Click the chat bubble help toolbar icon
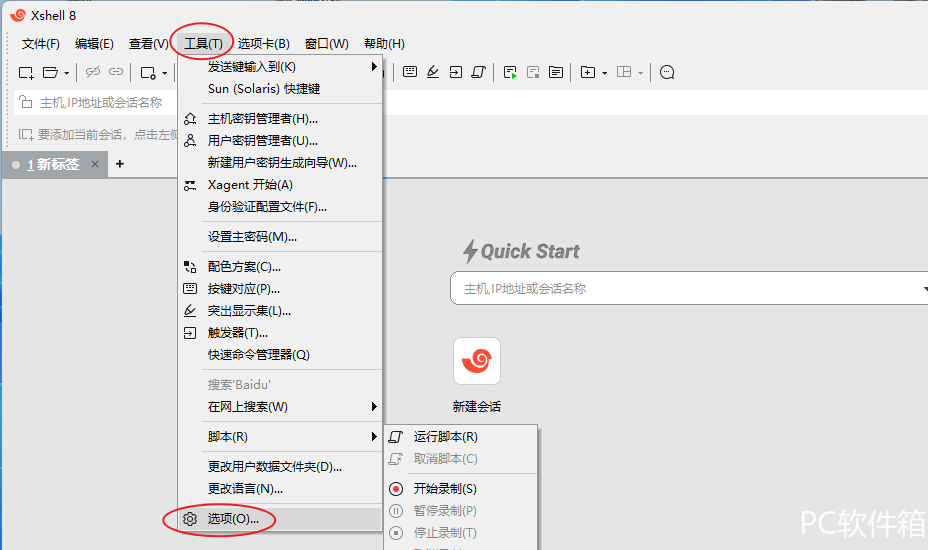Screen dimensions: 928x550 (667, 72)
